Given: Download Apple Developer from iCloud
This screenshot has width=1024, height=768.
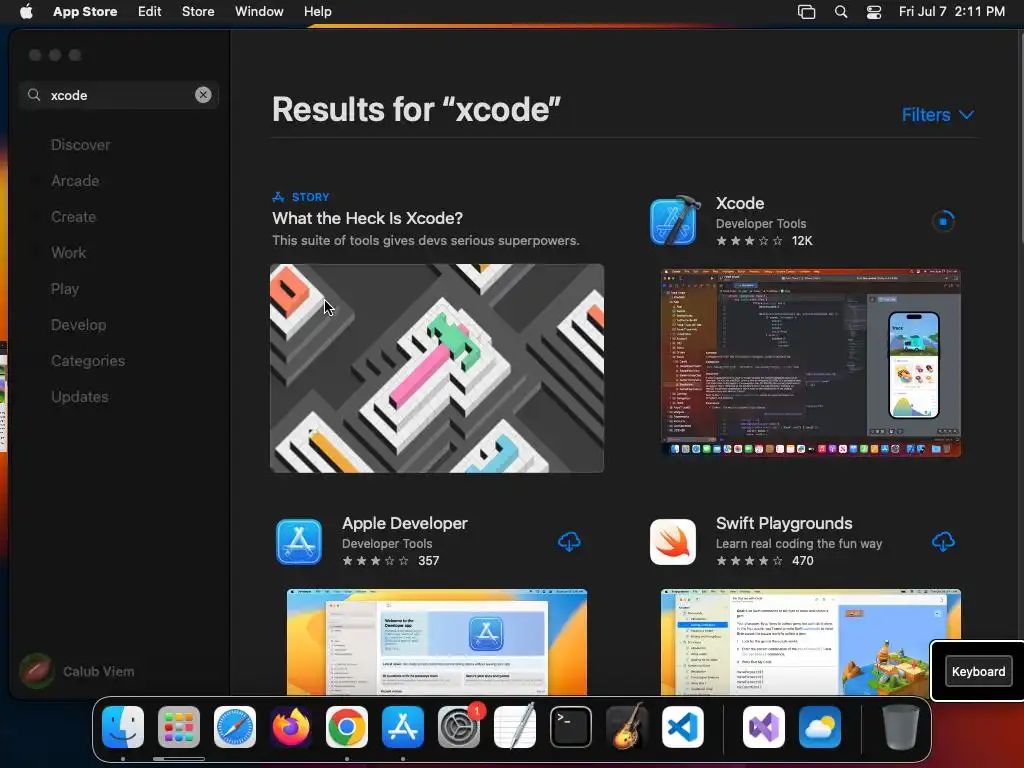Looking at the screenshot, I should (x=569, y=541).
